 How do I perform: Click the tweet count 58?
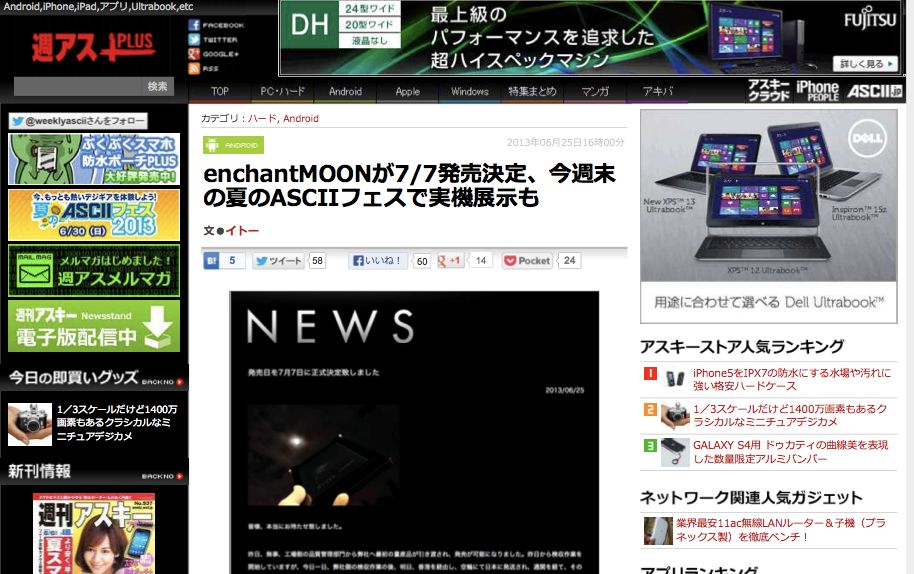(317, 260)
